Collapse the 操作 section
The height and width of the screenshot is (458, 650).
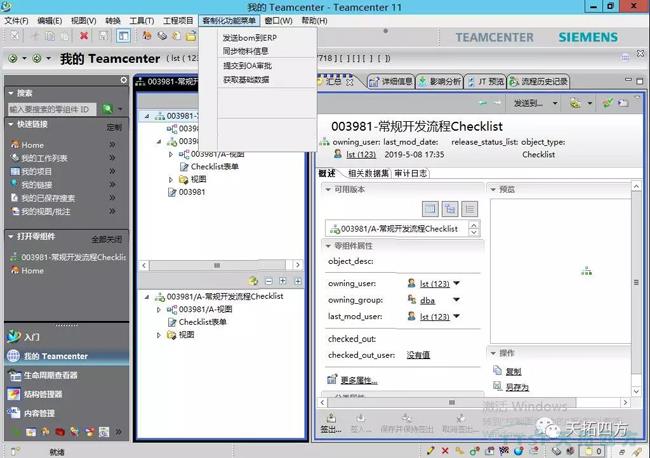pos(493,353)
